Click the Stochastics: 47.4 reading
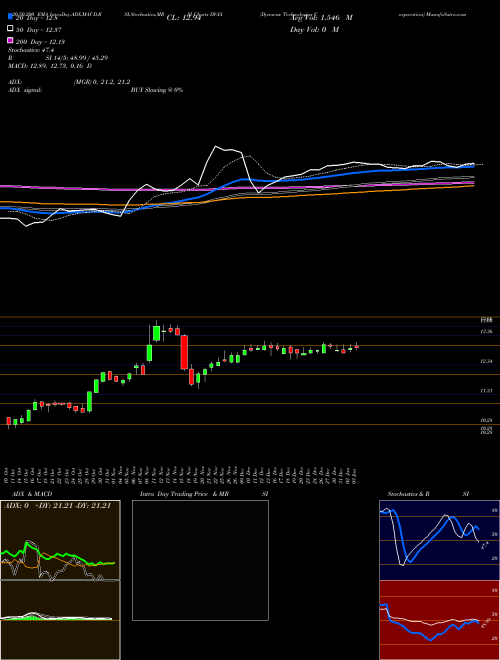Viewport: 500px width, 660px height. click(31, 50)
